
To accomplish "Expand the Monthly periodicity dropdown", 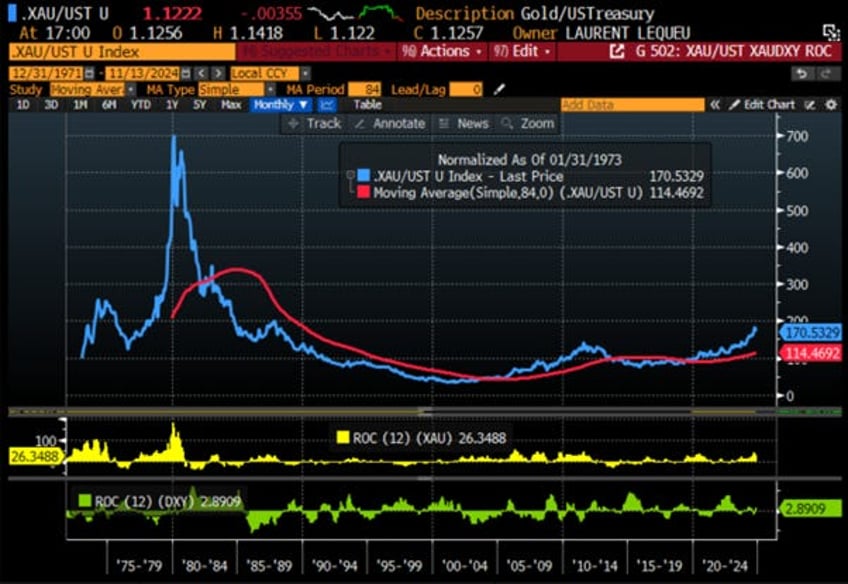I will (281, 105).
